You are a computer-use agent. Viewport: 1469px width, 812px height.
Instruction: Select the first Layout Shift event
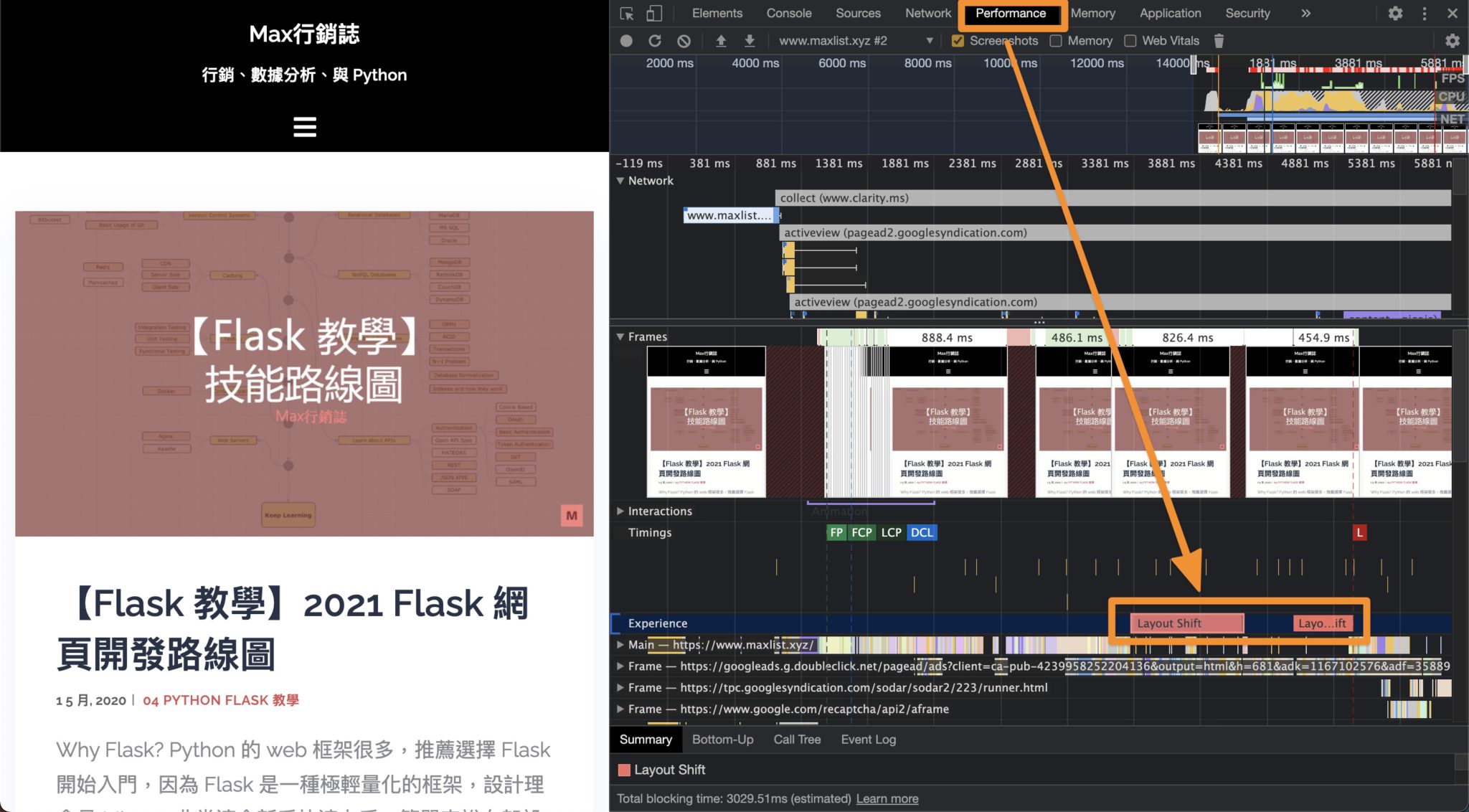point(1187,623)
